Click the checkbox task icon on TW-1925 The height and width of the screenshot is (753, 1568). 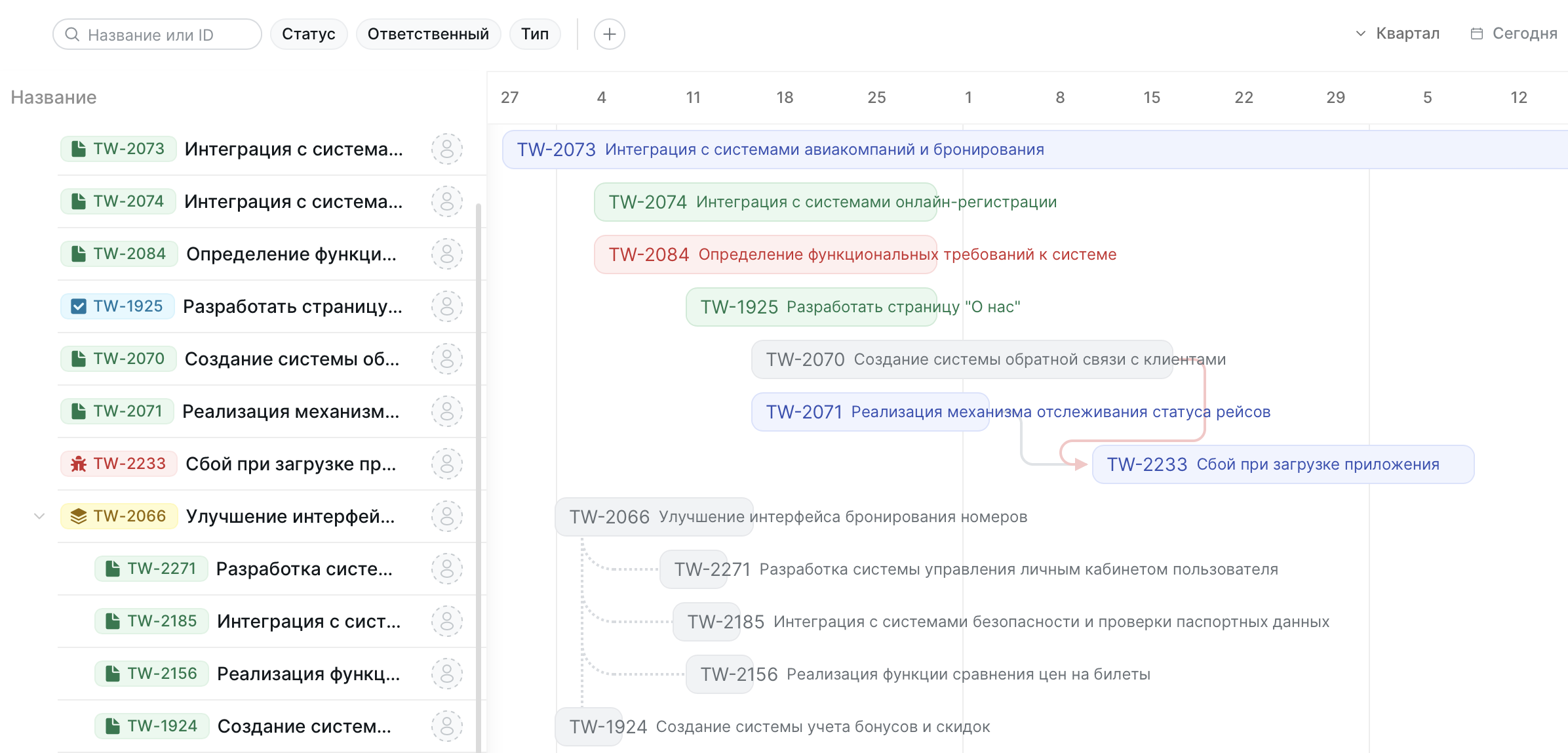pyautogui.click(x=79, y=306)
